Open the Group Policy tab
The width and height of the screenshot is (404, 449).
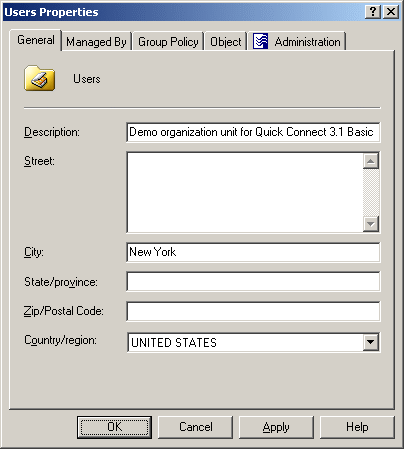pyautogui.click(x=168, y=42)
